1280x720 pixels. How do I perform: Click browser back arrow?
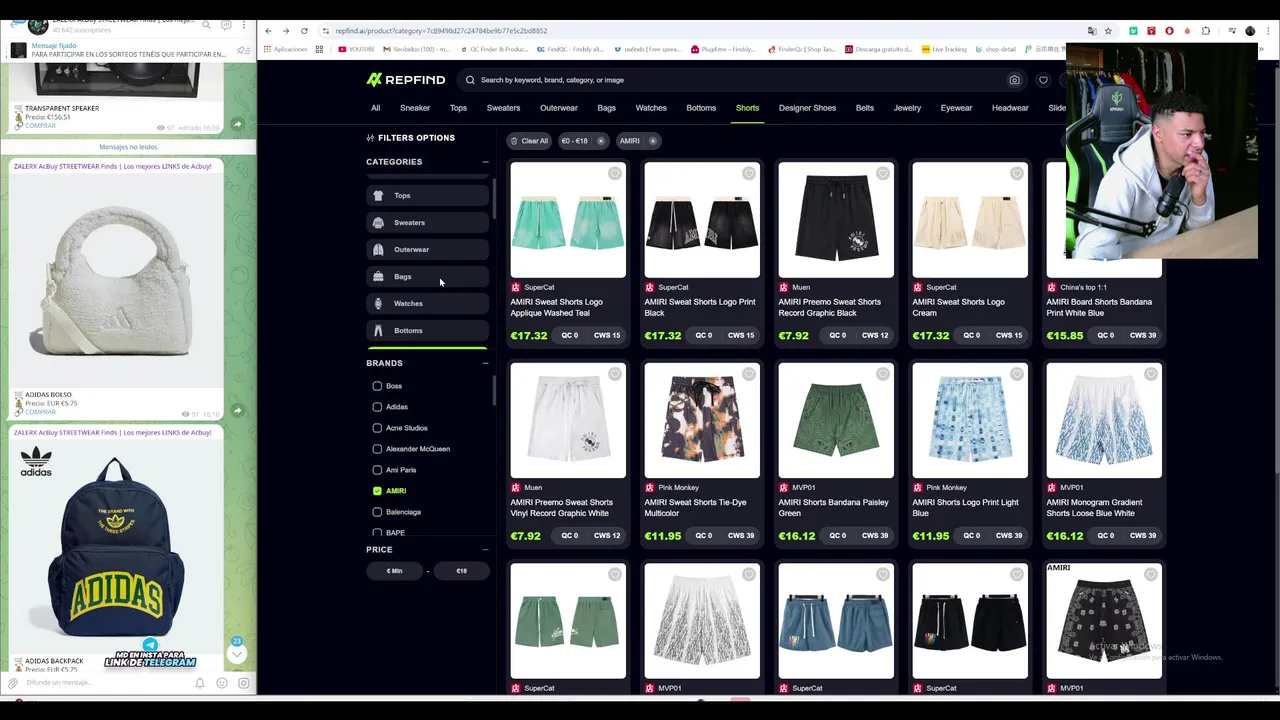click(269, 31)
